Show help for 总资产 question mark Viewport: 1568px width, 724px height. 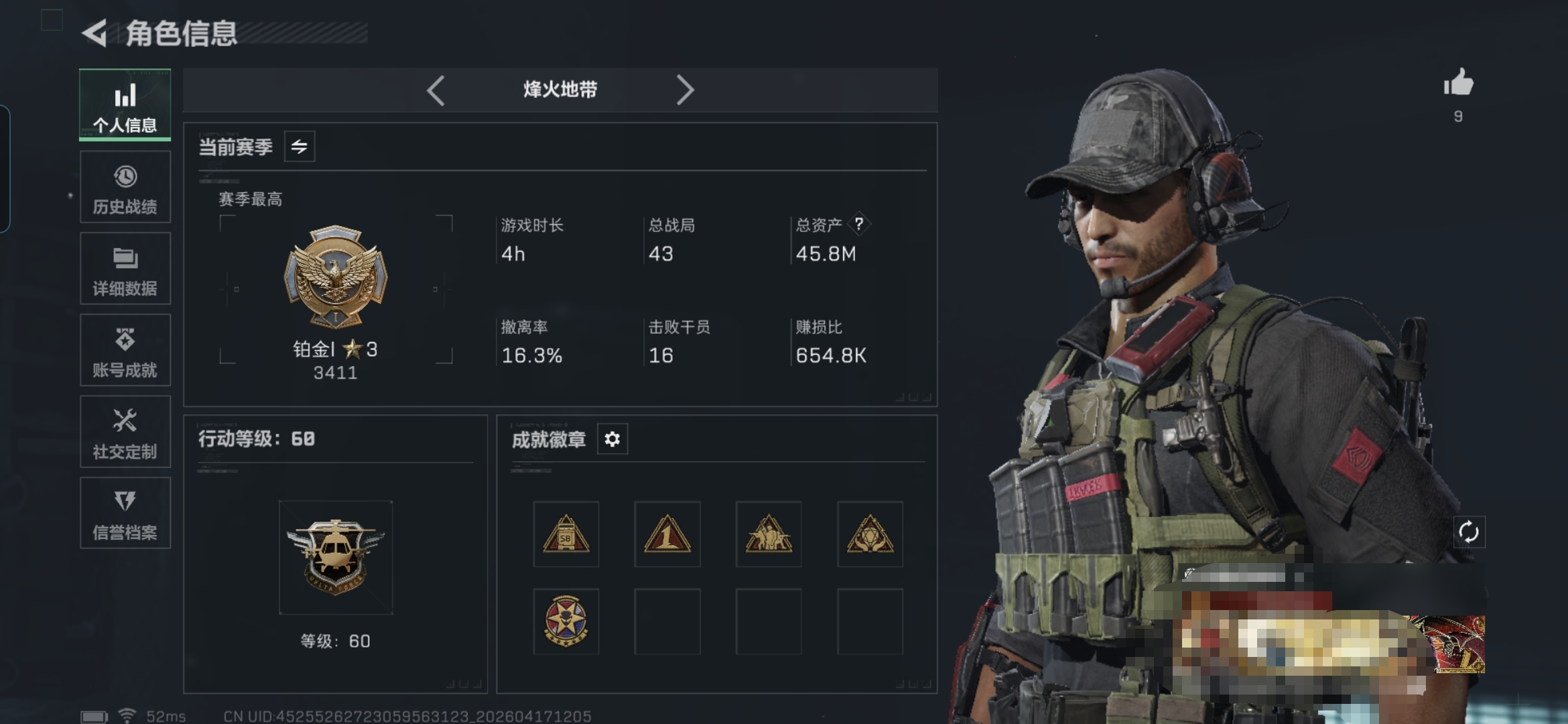(x=859, y=224)
